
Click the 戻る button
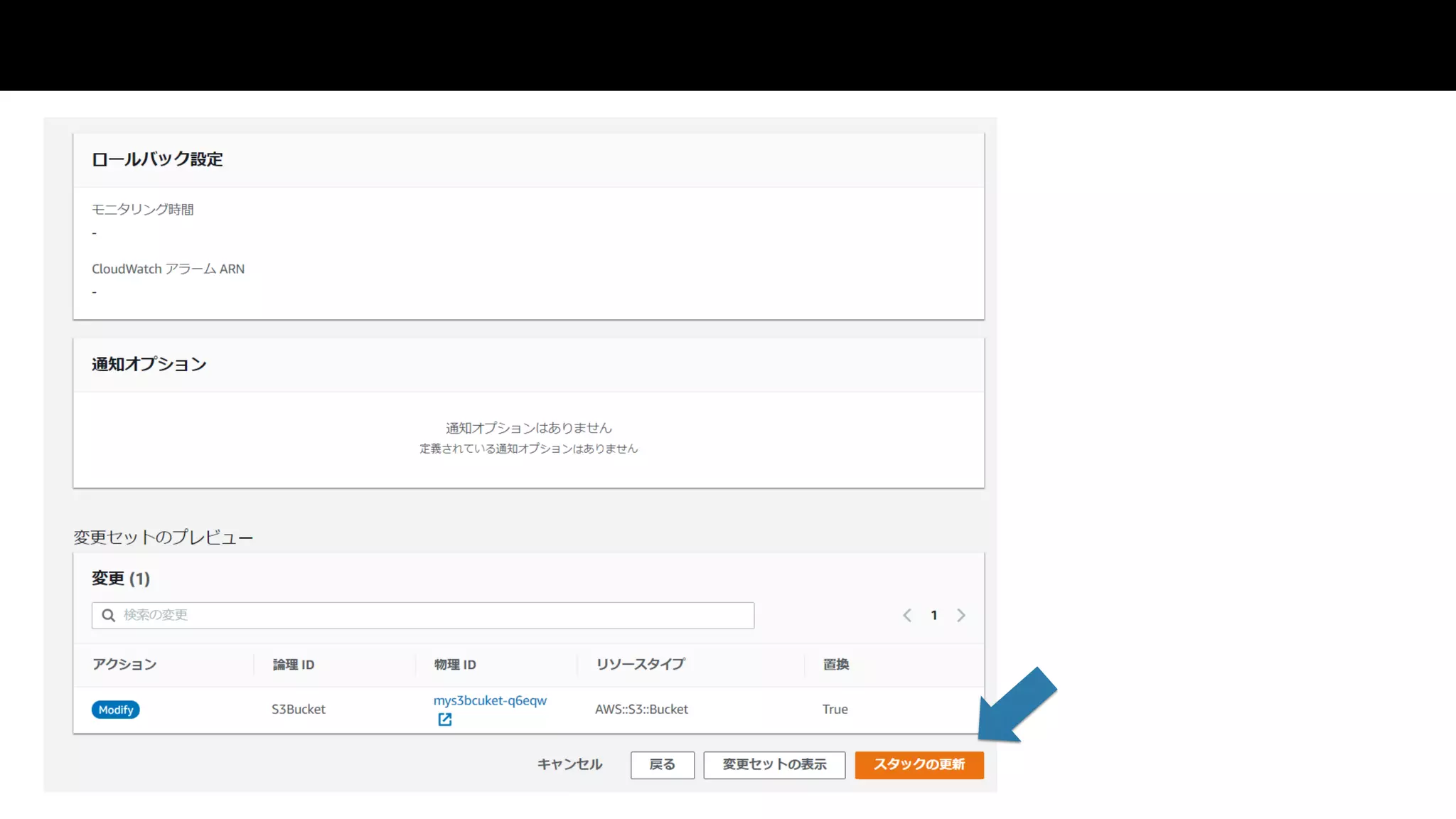662,764
